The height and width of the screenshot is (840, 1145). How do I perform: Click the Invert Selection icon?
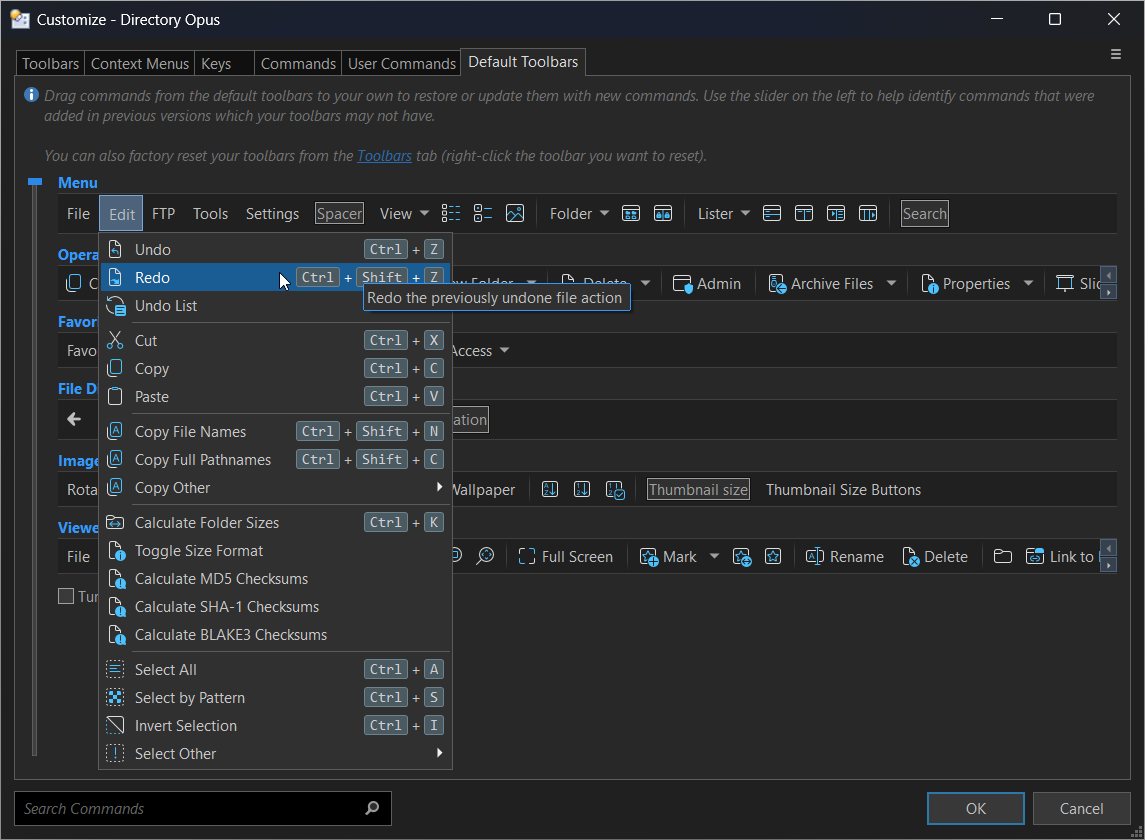click(x=115, y=725)
